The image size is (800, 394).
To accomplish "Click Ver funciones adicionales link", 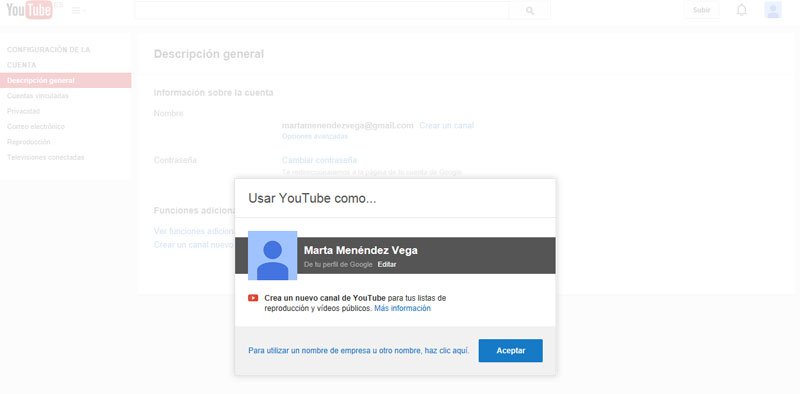I will tap(194, 231).
